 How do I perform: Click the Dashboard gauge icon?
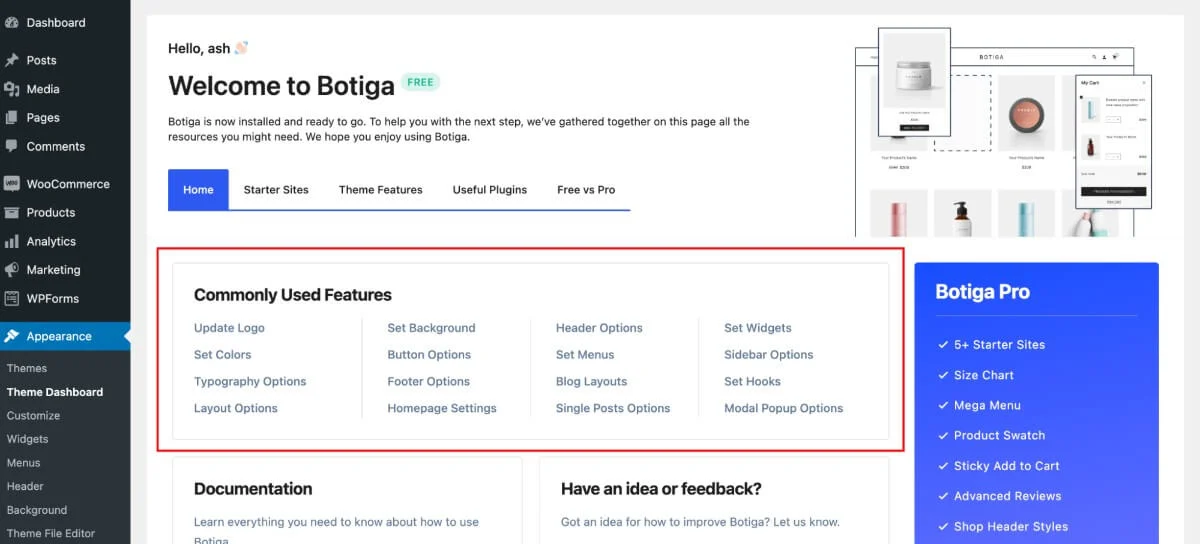12,22
